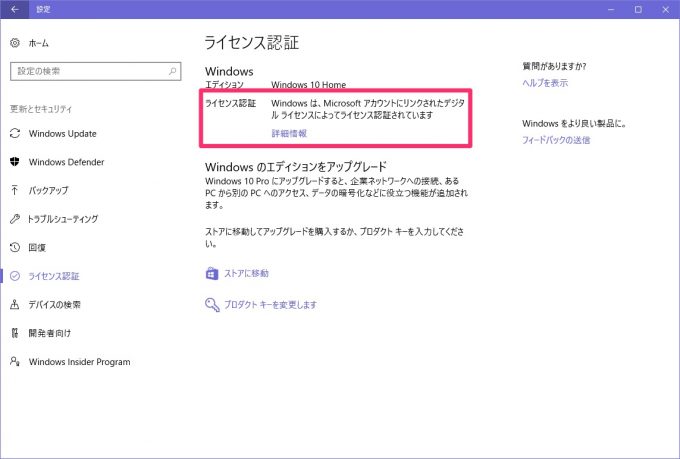Open the ヘルプを表示 link

pos(545,83)
